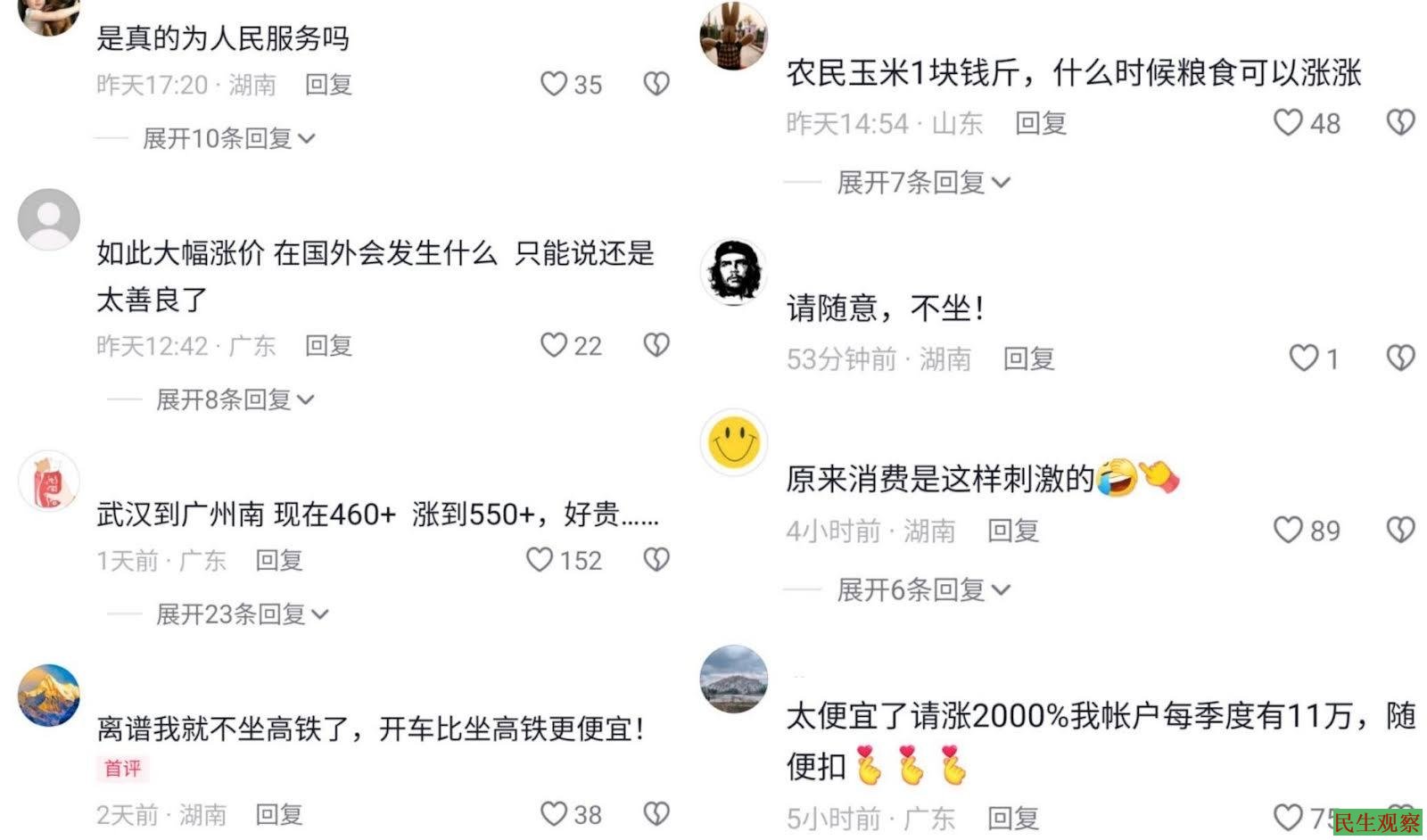Like the 原来消费是这样刺激的 comment

(1287, 530)
